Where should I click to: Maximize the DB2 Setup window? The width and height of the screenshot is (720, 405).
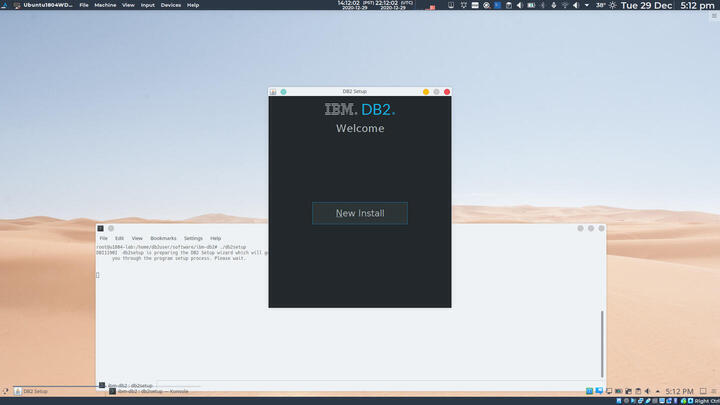(436, 92)
